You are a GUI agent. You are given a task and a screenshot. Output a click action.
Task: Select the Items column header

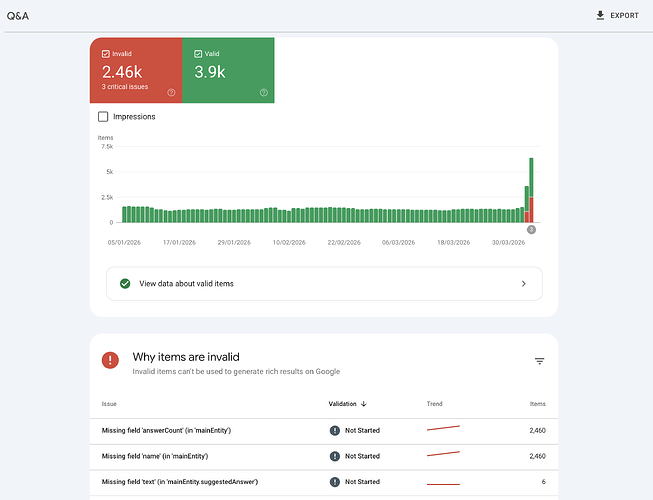coord(537,404)
